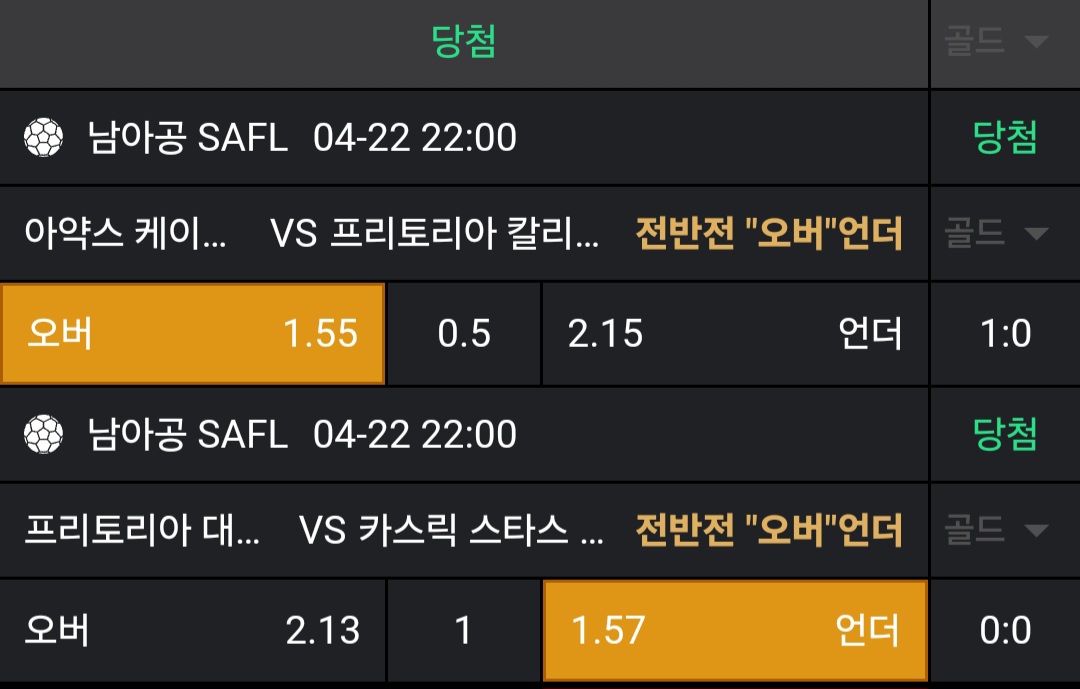Click the 1:0 score result

[1005, 333]
